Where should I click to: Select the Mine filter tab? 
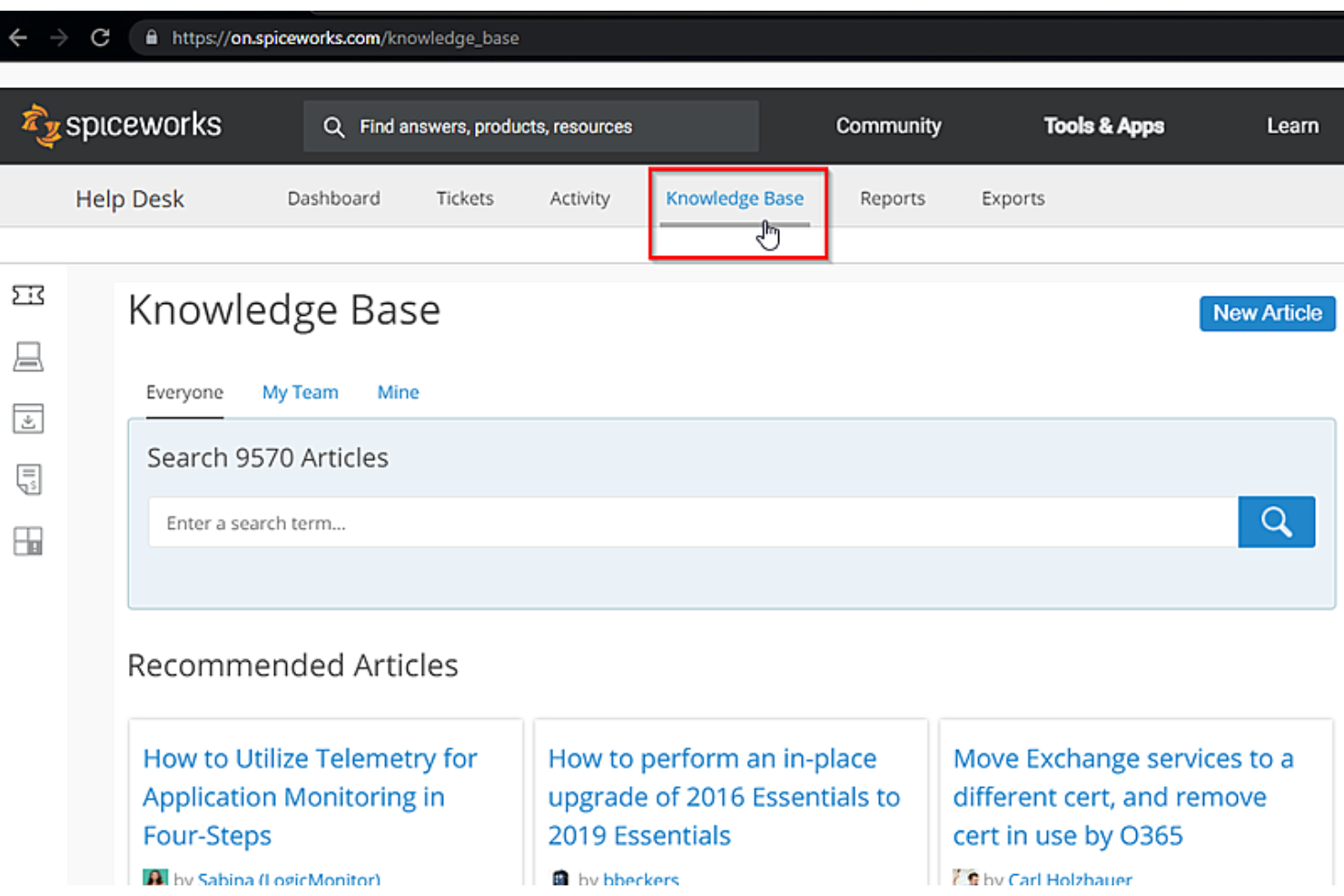click(398, 391)
